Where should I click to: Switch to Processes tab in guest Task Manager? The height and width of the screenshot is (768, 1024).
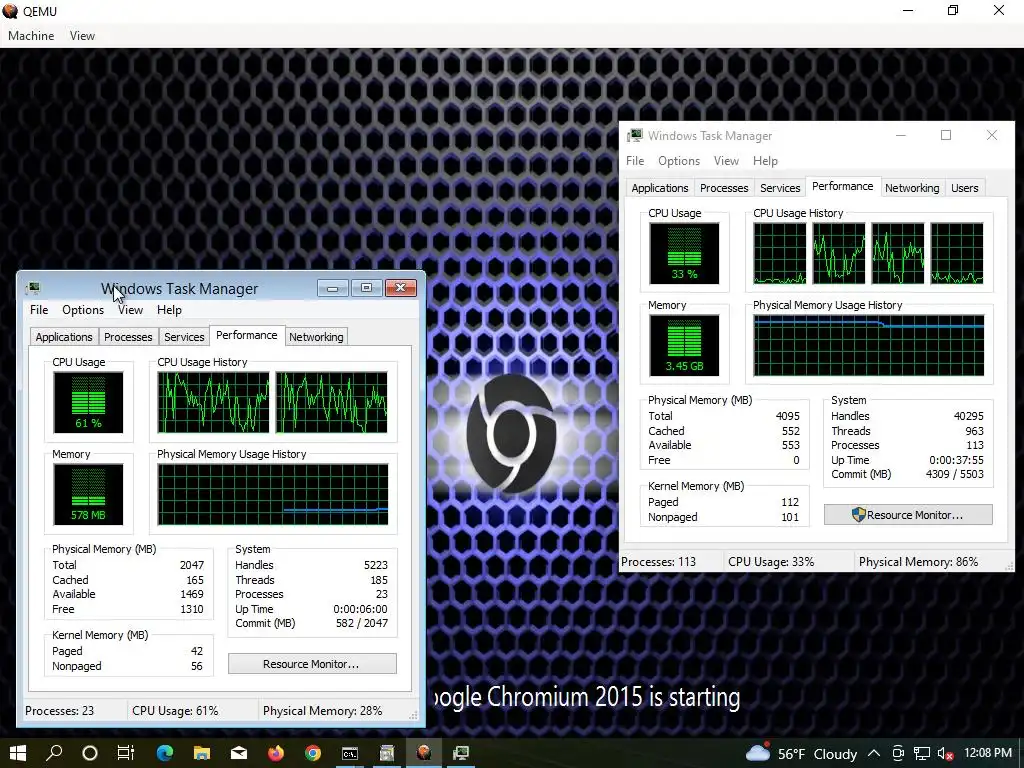(128, 337)
